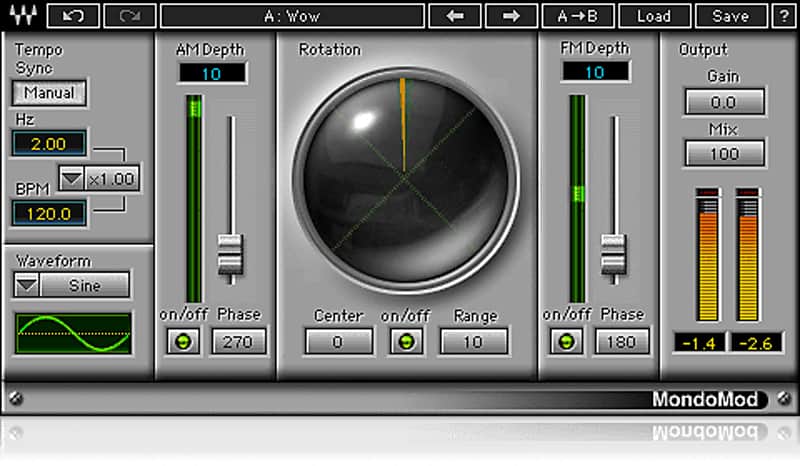Click the FM Depth value display

595,72
